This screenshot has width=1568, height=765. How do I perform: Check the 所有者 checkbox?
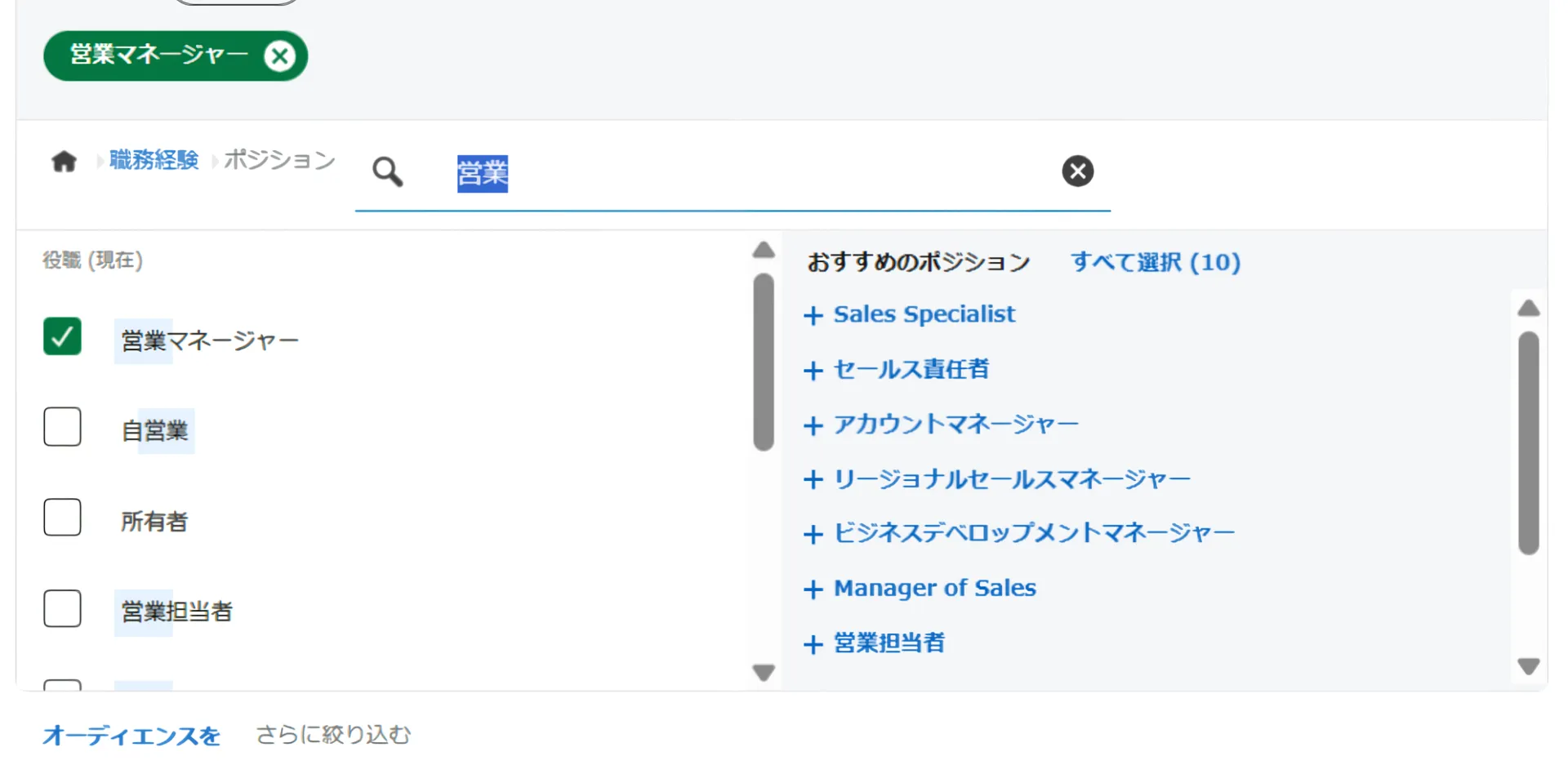(62, 518)
